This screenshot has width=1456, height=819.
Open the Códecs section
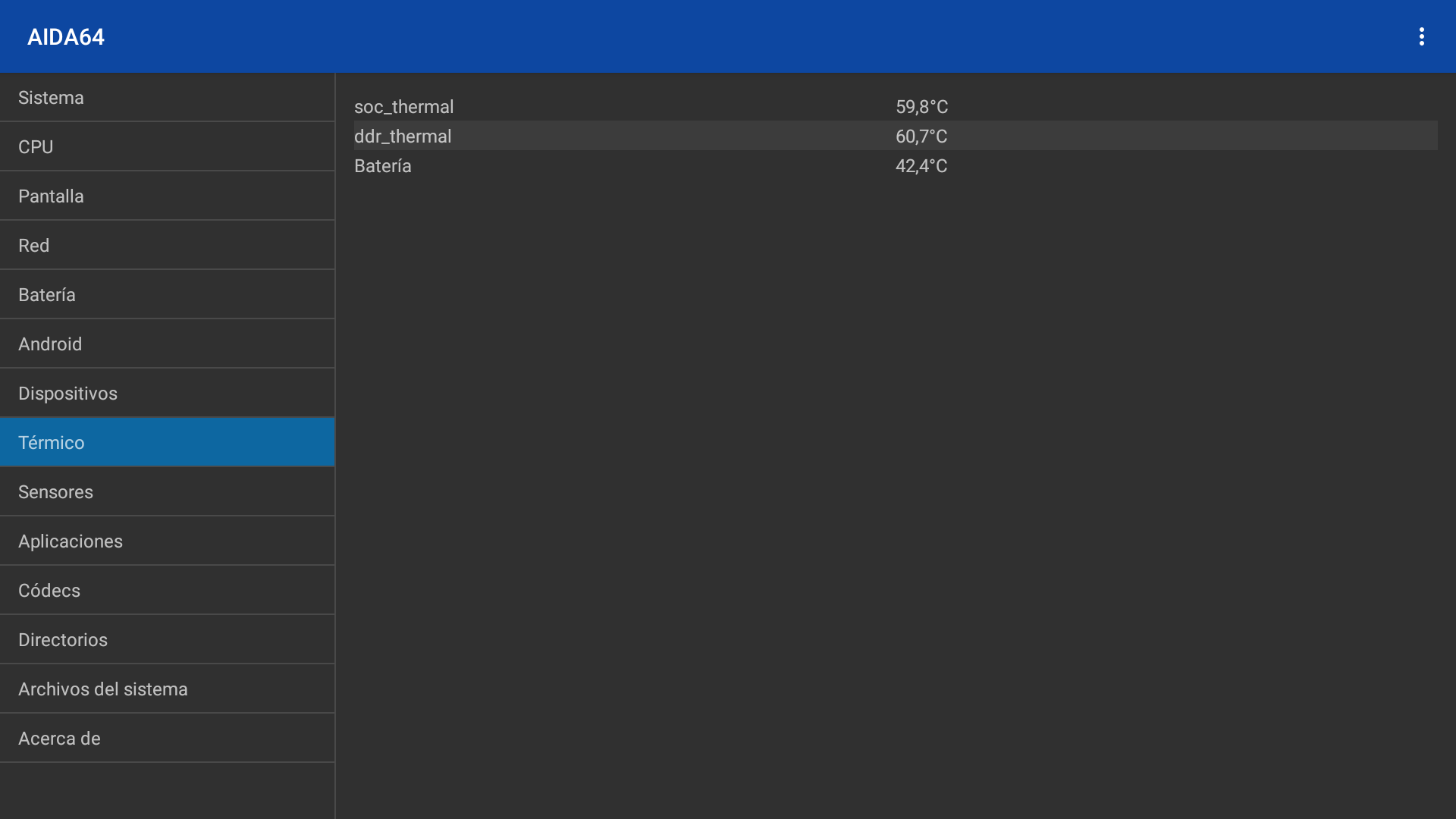tap(167, 591)
